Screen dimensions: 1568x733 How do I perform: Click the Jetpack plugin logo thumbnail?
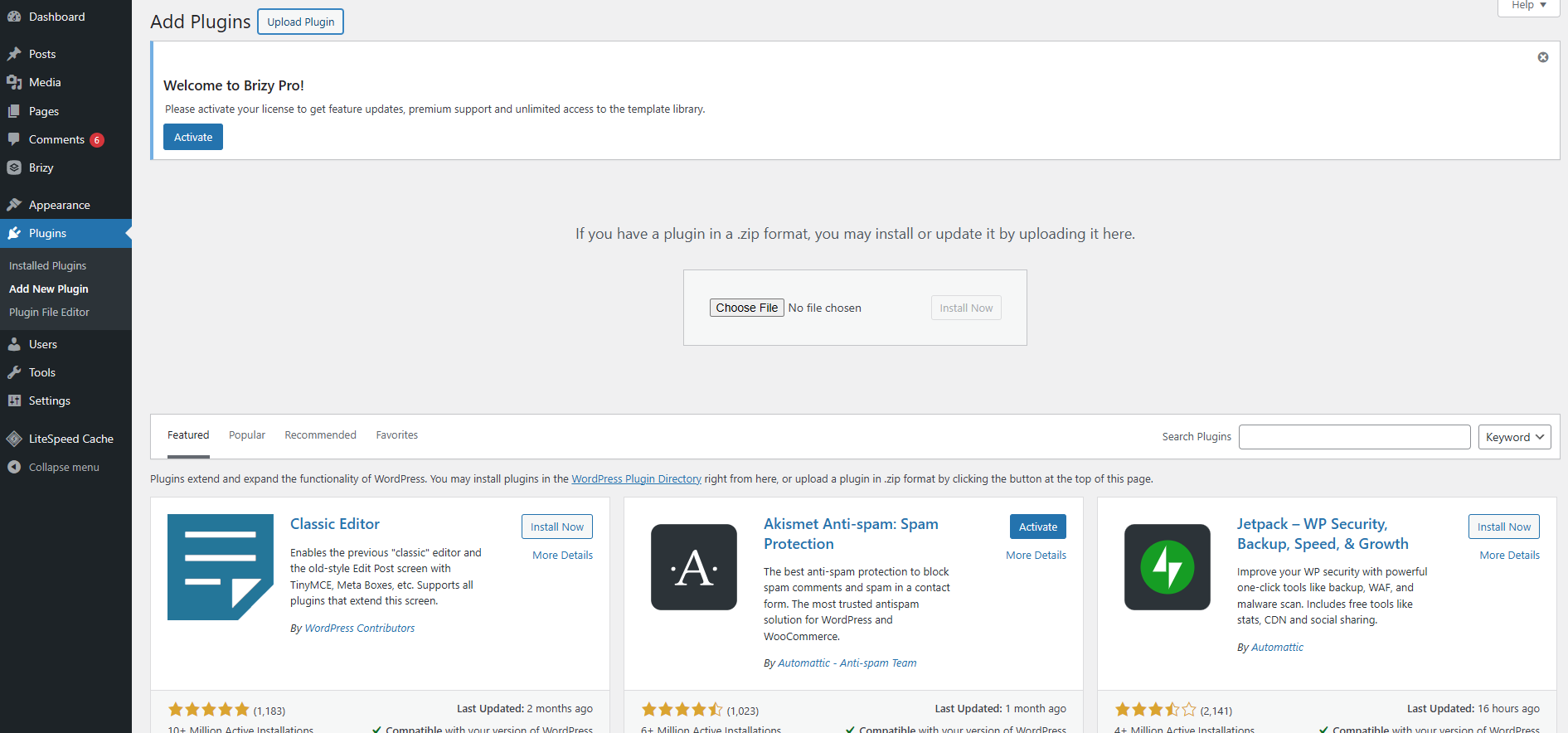1168,567
